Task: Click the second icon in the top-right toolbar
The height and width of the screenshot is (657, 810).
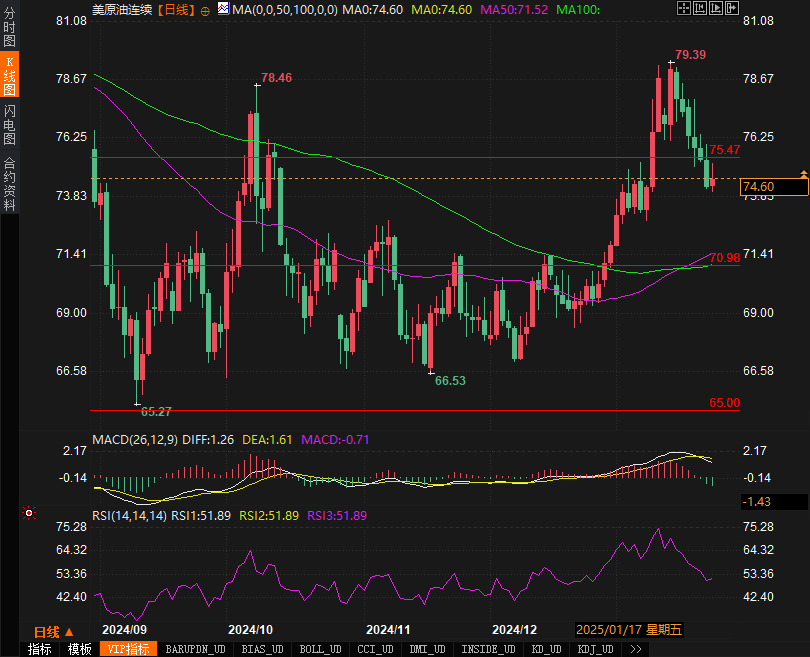Action: tap(701, 9)
